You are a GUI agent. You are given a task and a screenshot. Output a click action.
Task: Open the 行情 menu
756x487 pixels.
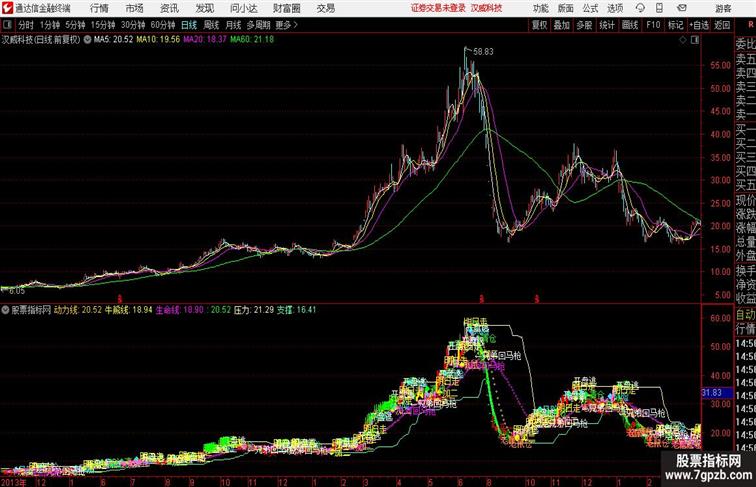click(x=99, y=8)
